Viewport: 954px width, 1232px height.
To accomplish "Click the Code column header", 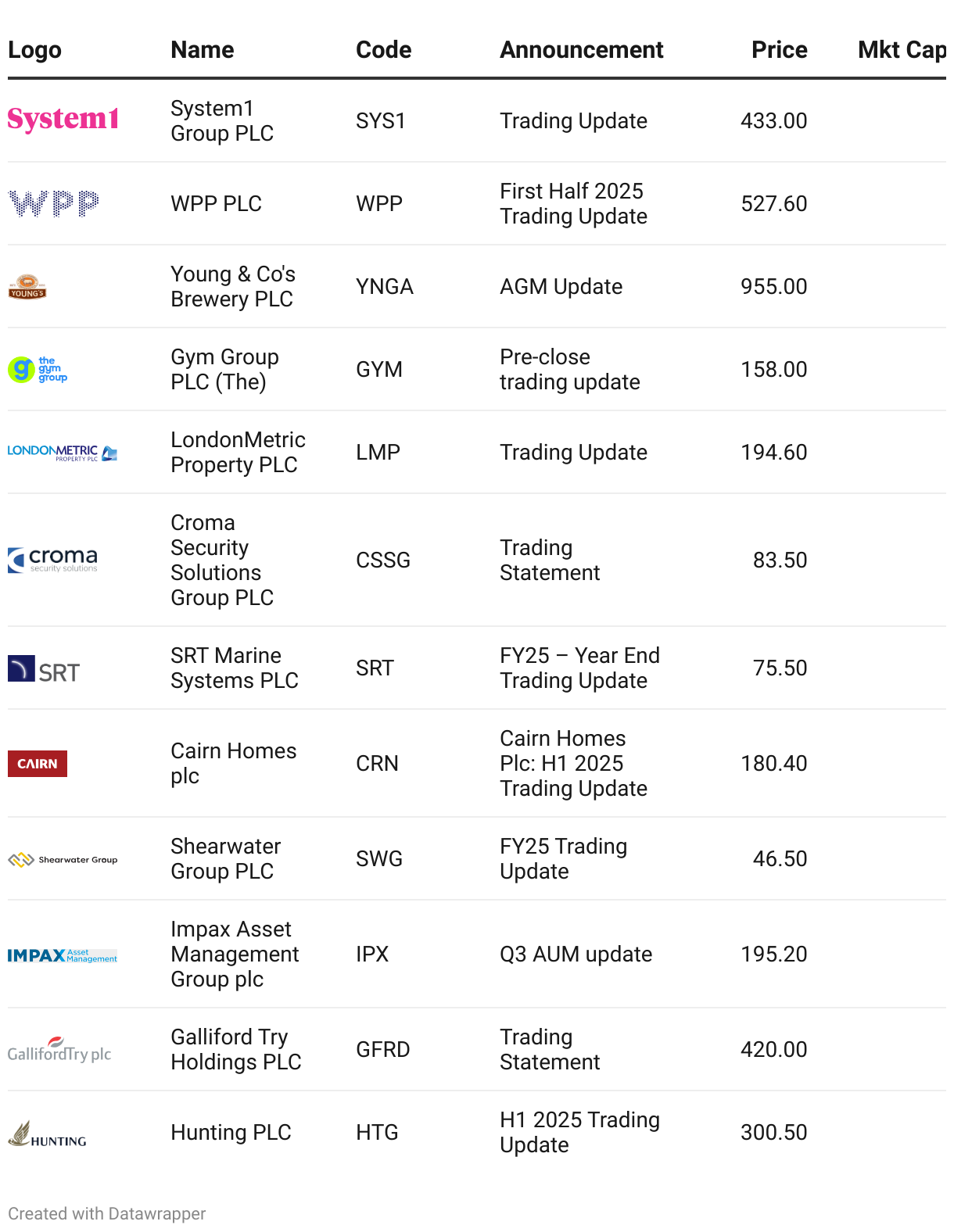I will (383, 50).
